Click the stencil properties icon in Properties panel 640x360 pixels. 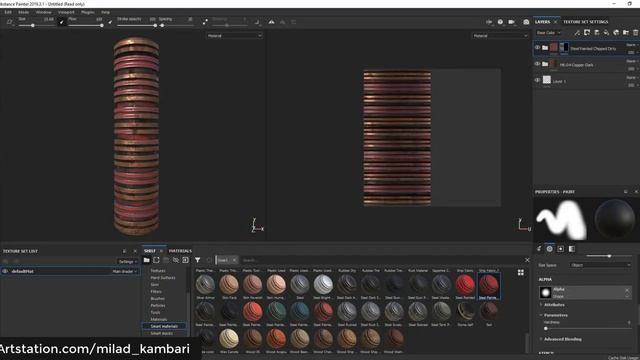pos(560,249)
